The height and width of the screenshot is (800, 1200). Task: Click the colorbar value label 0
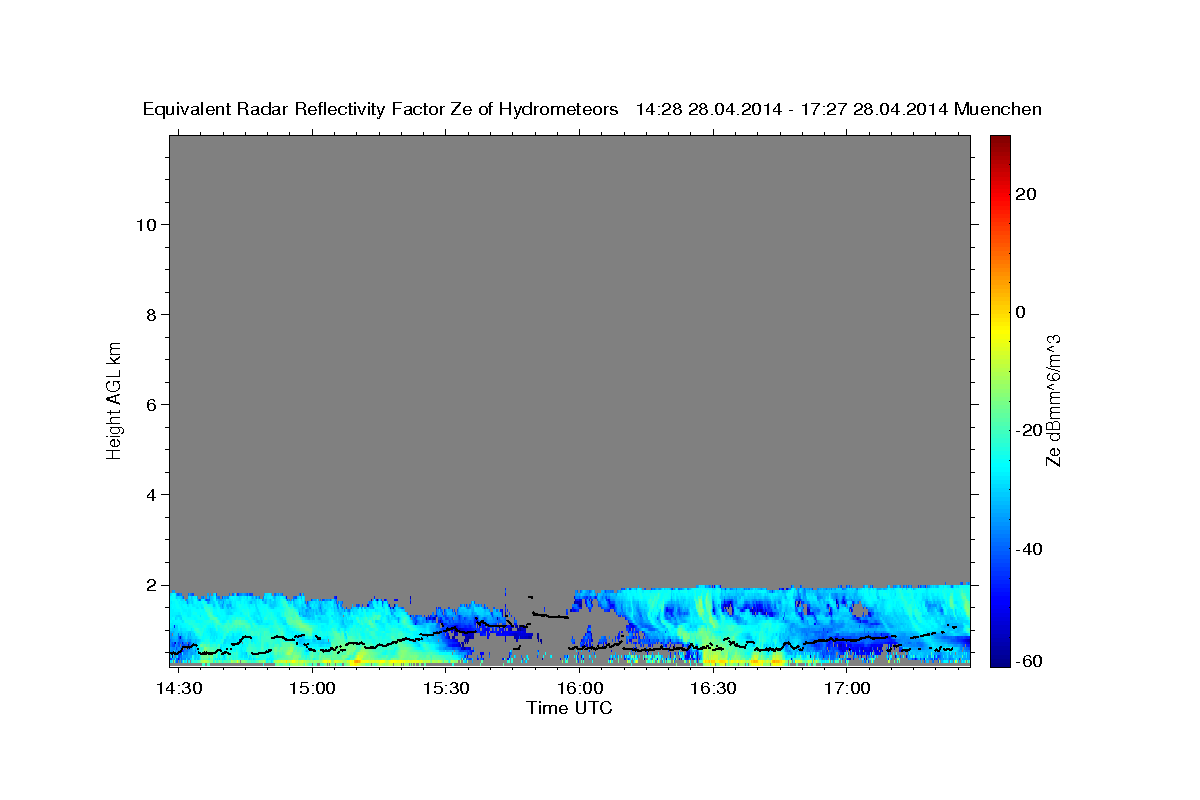point(1020,312)
